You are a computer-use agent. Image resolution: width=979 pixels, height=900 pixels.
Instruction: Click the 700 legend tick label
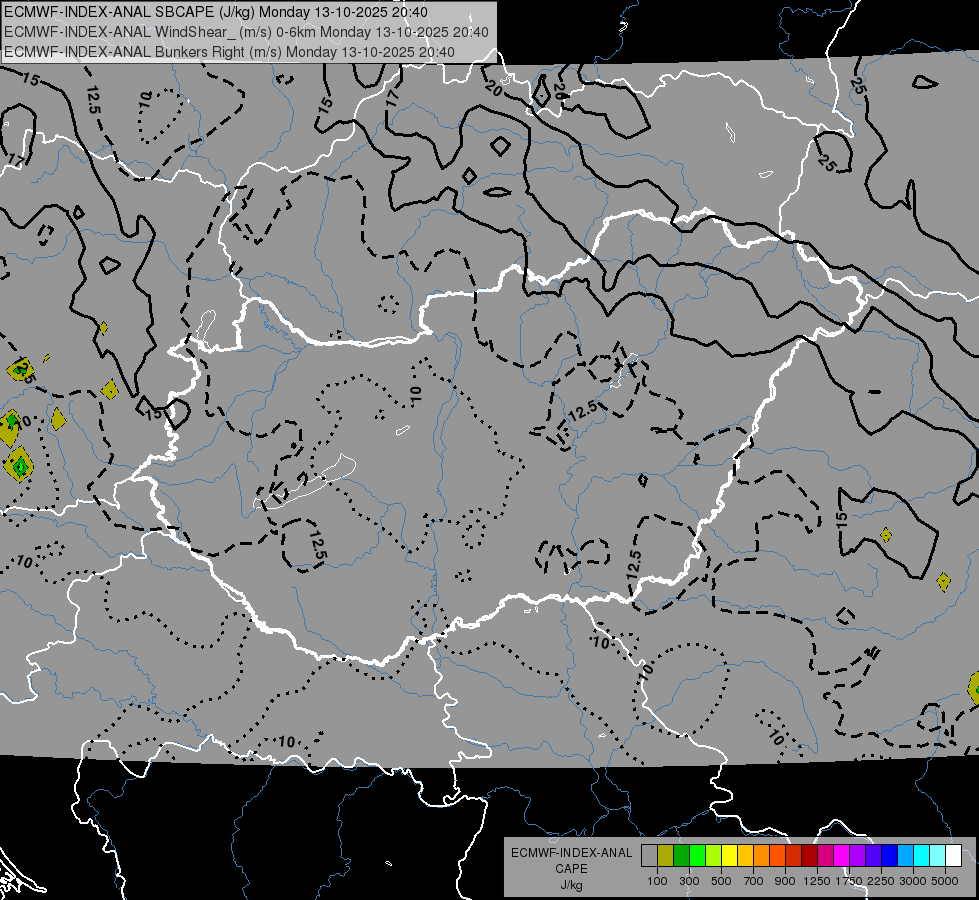click(754, 881)
